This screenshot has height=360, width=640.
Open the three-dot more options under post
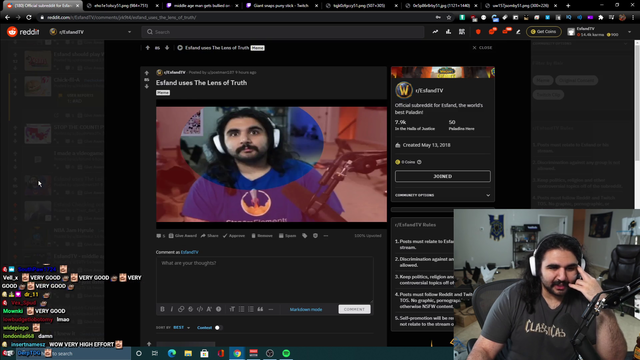(326, 236)
